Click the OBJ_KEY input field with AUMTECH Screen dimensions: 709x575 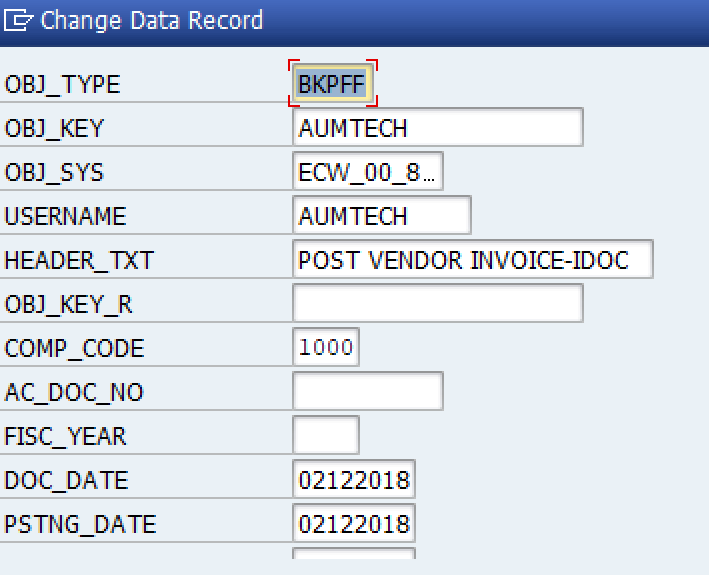click(x=438, y=128)
